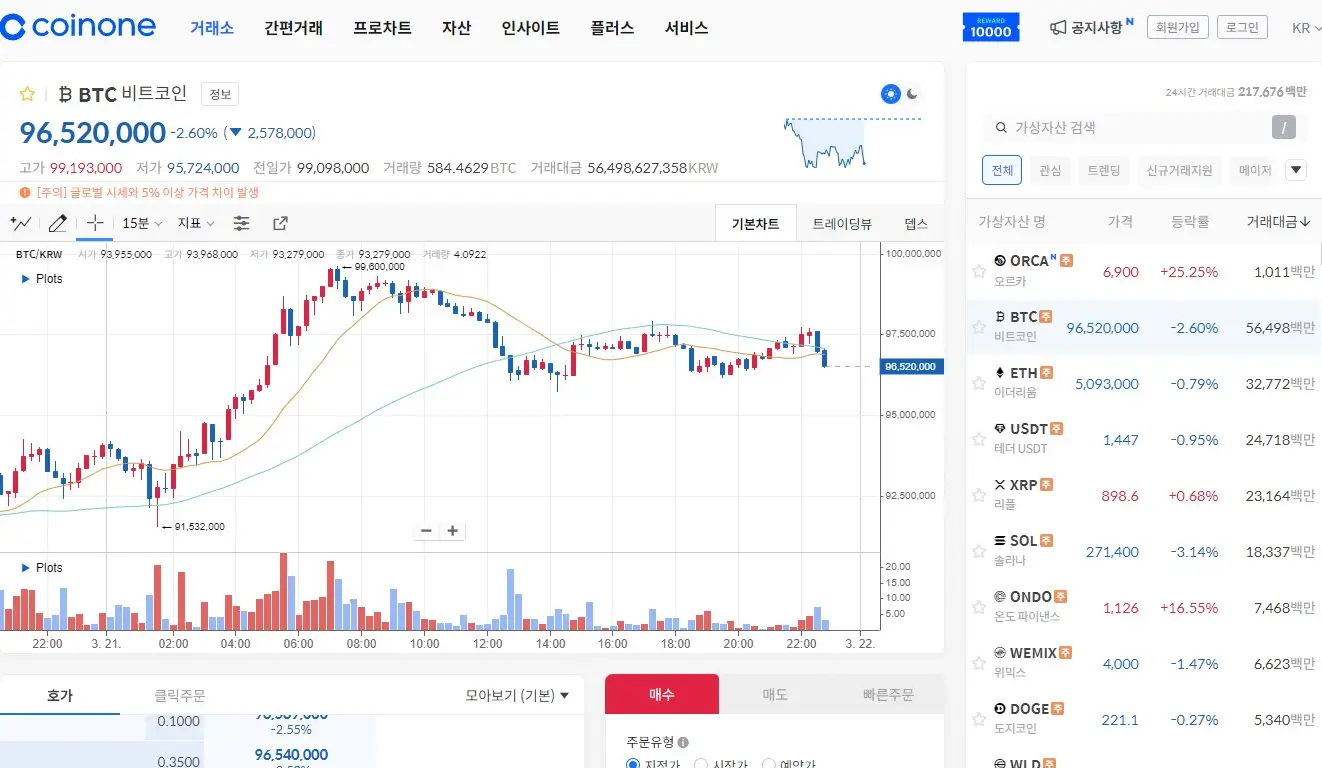Open the 플러스 menu
This screenshot has height=768, width=1322.
[612, 28]
